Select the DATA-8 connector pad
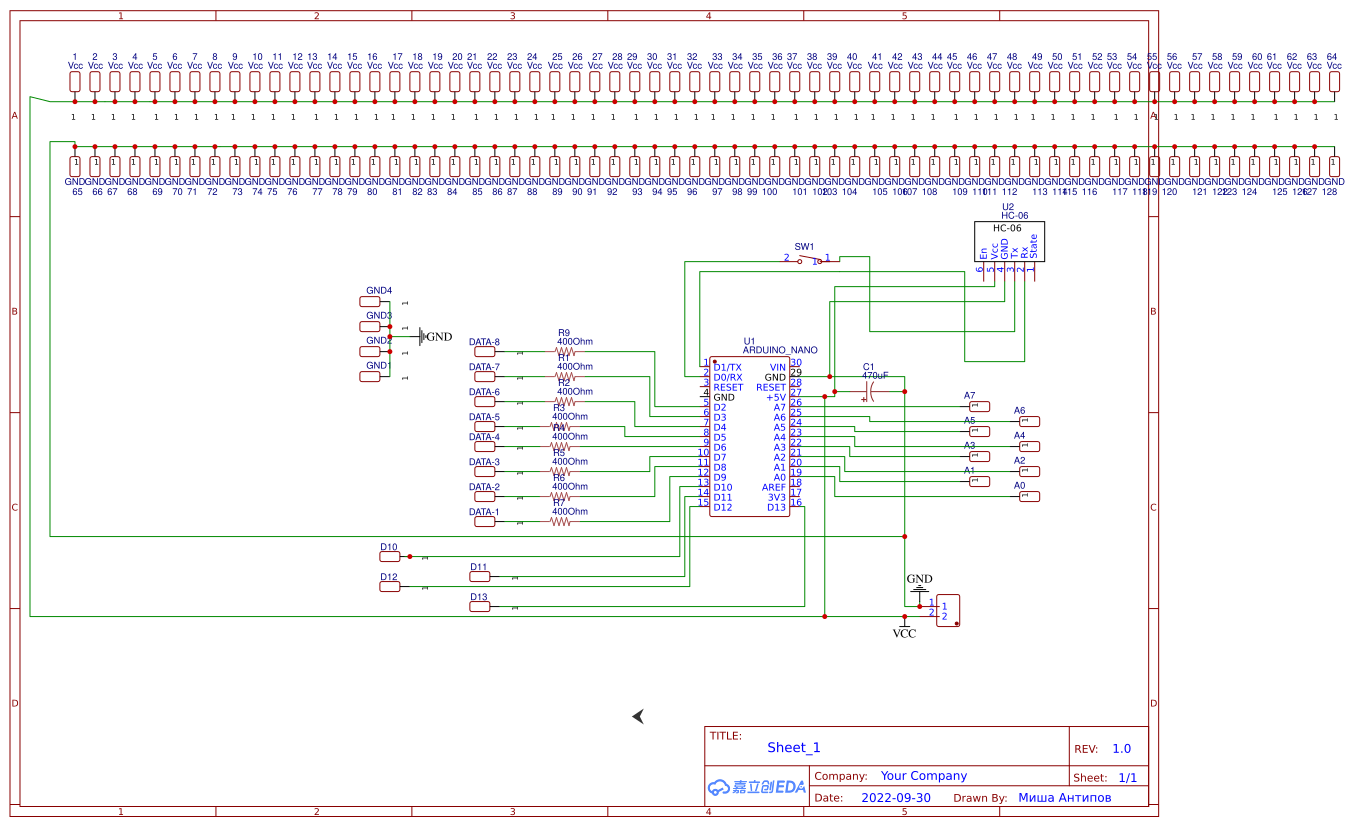1355x827 pixels. (x=484, y=352)
